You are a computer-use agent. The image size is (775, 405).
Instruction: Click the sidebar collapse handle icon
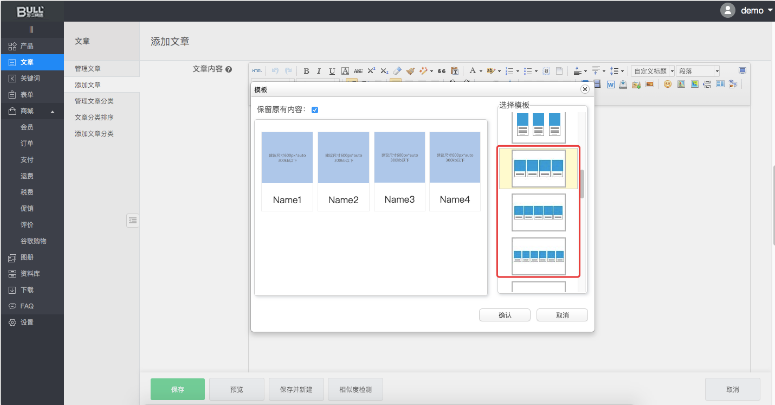[x=132, y=220]
